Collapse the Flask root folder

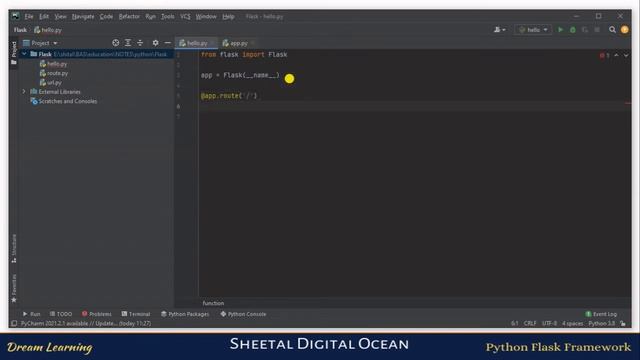[24, 54]
